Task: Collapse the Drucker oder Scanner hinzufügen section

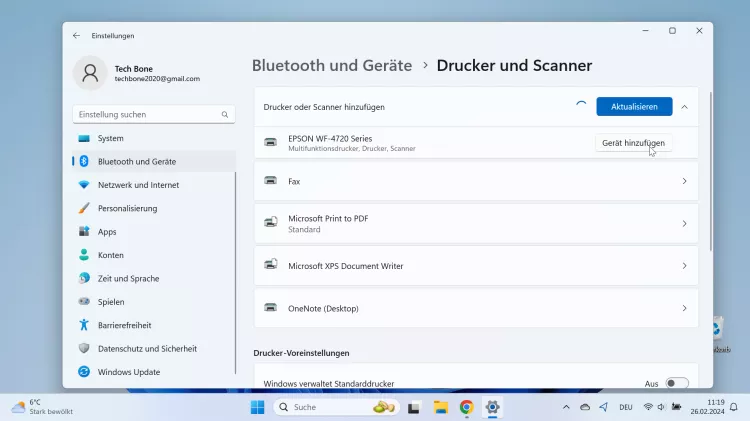Action: pos(684,107)
